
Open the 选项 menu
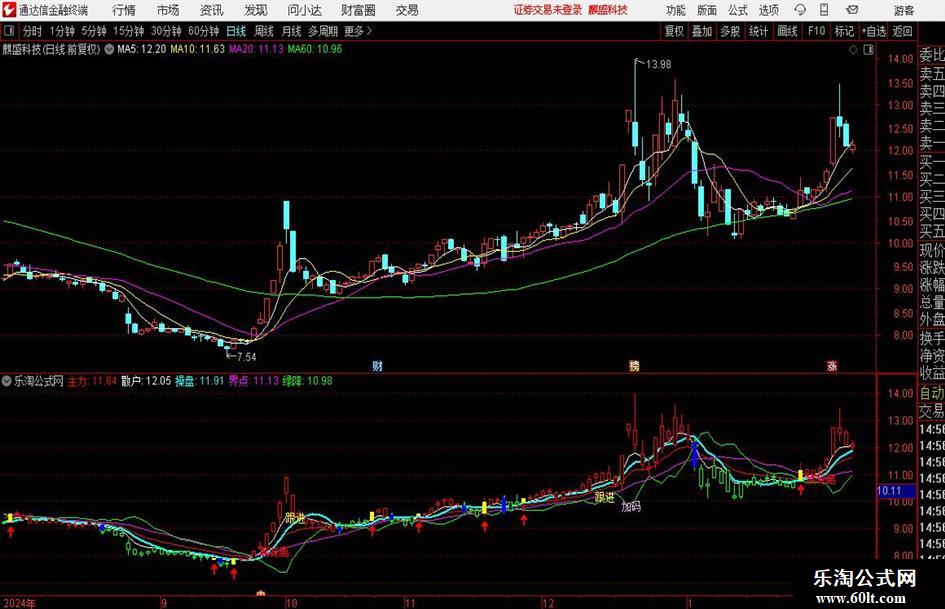coord(769,10)
